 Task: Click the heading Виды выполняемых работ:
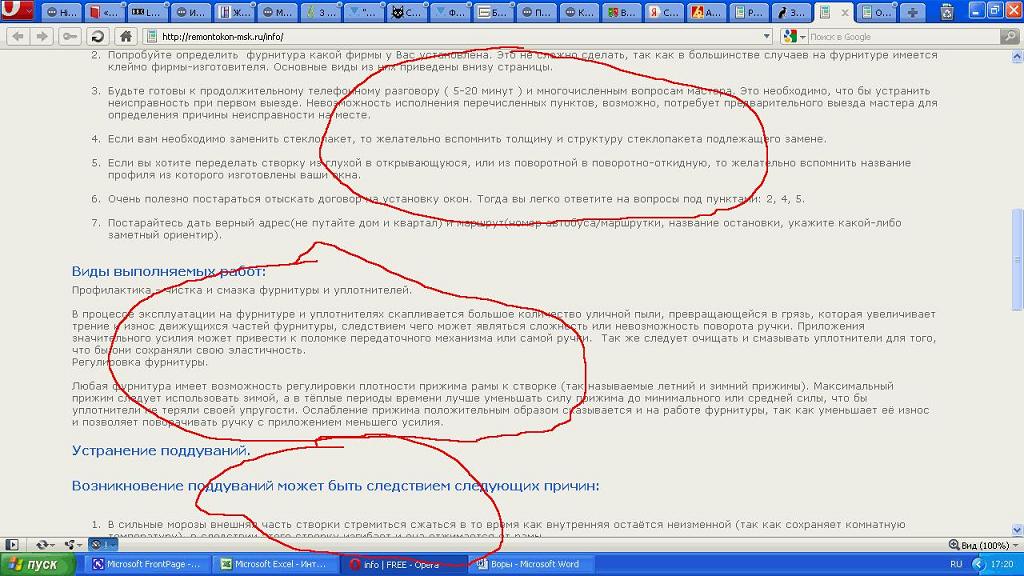pyautogui.click(x=168, y=271)
